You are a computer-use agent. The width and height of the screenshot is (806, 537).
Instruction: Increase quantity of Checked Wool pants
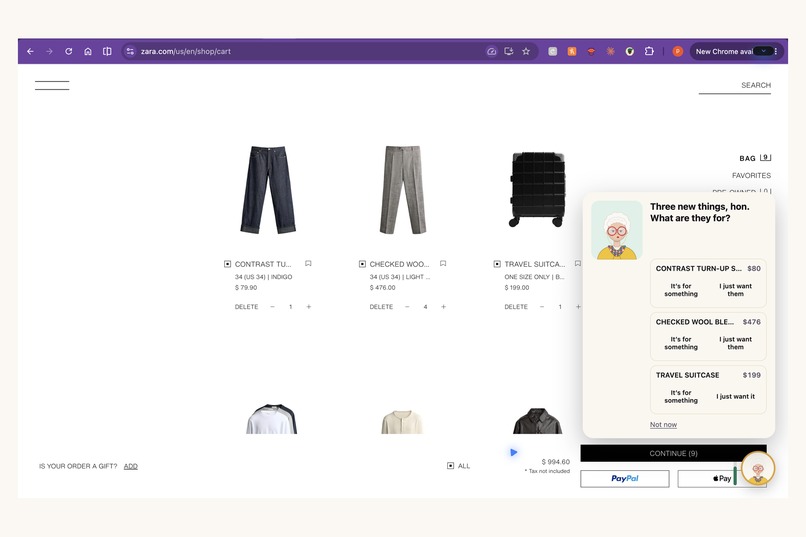point(443,307)
